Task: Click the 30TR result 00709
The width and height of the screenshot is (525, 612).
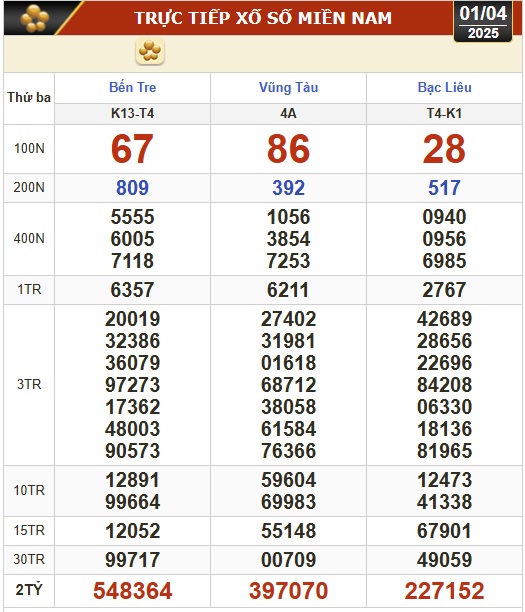Action: coord(288,560)
